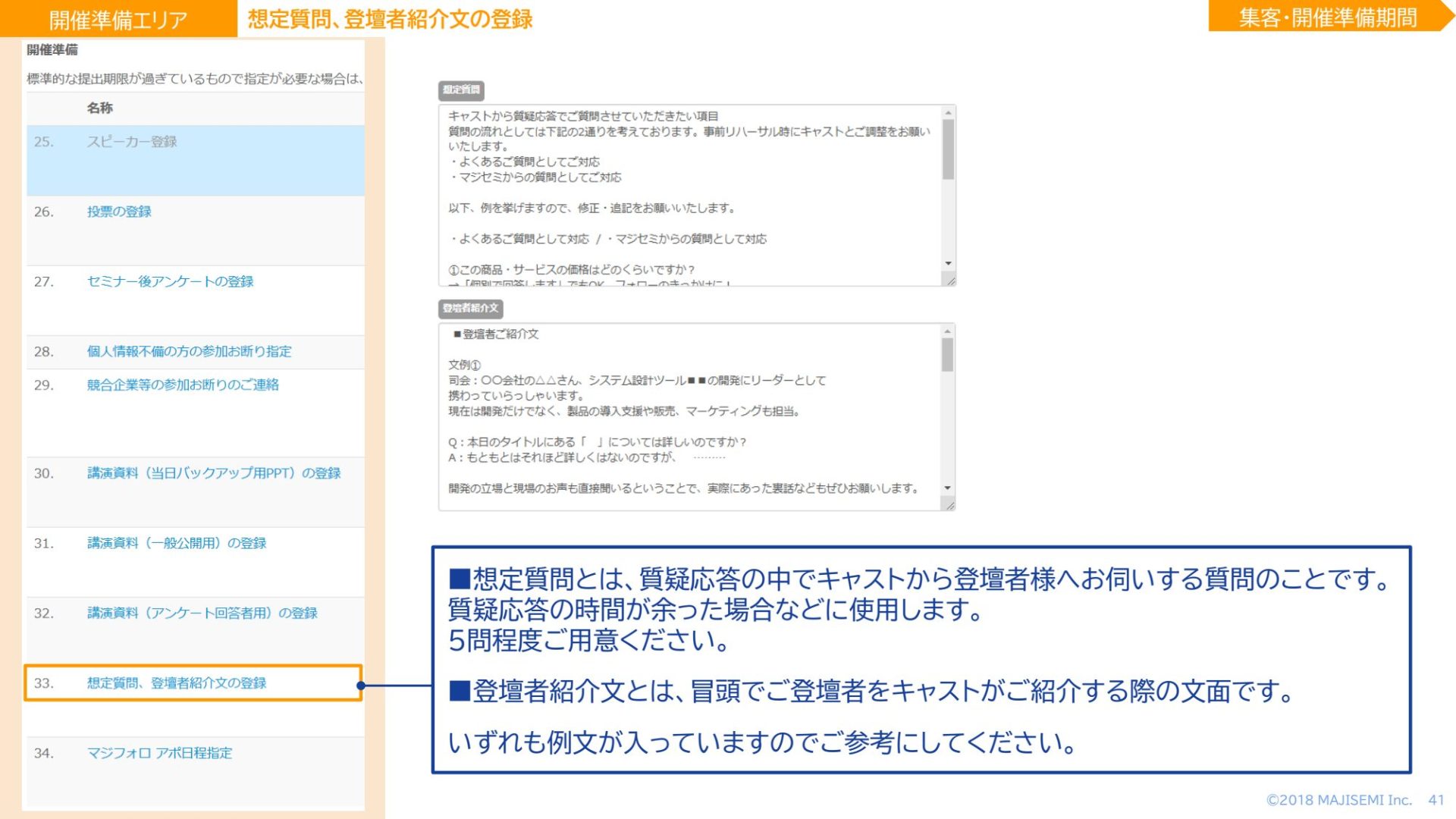This screenshot has width=1456, height=819.
Task: Open 投票の登録 link
Action: pos(119,212)
